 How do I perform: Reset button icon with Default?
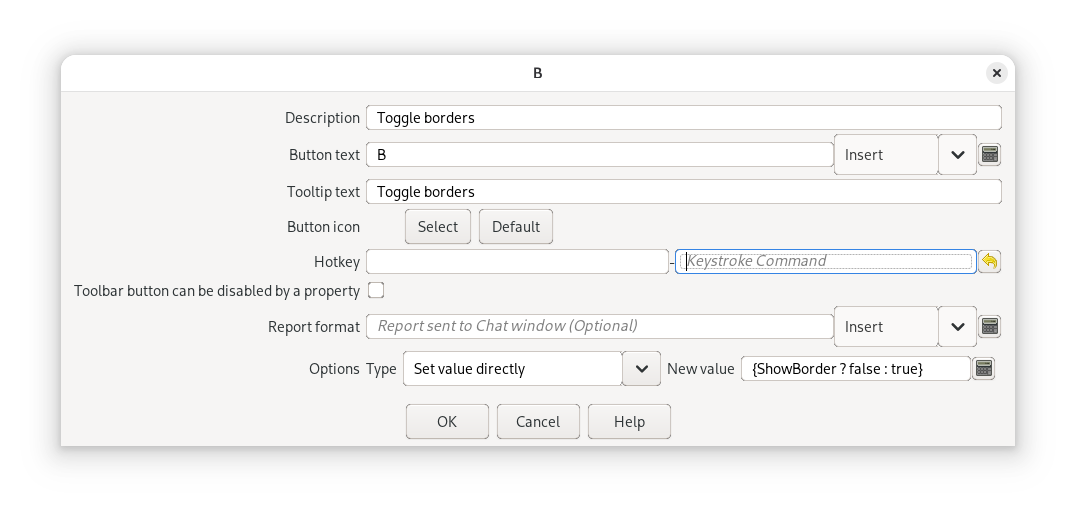pyautogui.click(x=516, y=227)
